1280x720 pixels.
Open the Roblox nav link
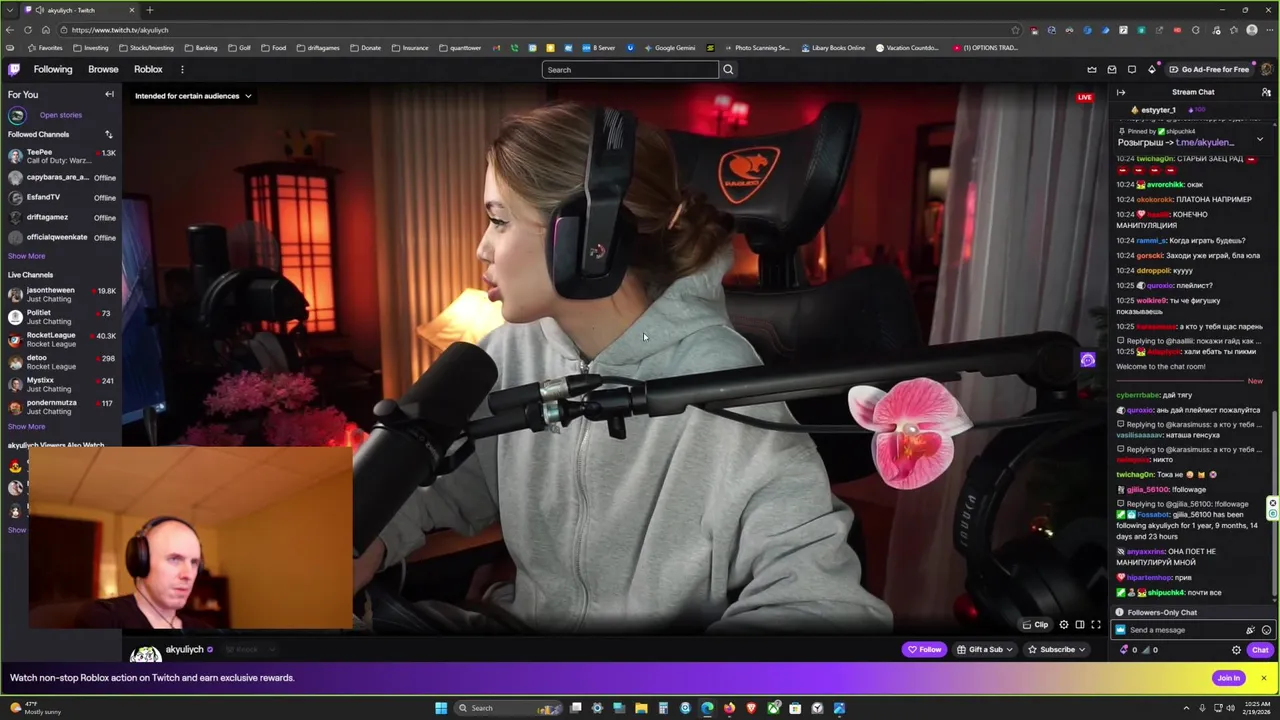tap(148, 70)
